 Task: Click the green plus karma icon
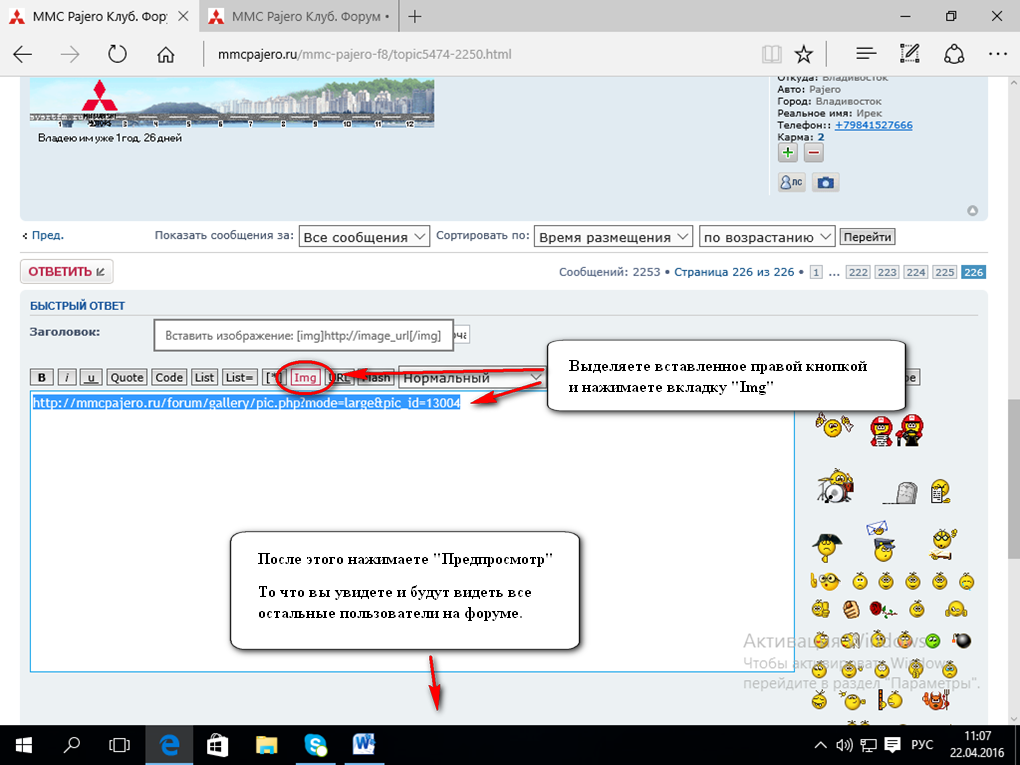[788, 153]
